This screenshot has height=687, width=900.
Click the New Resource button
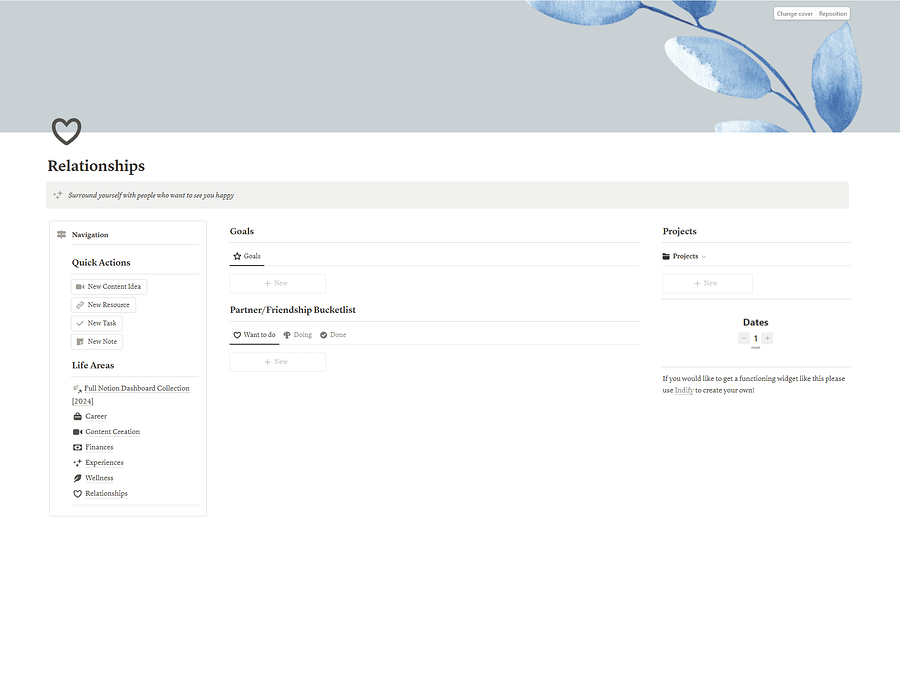click(103, 305)
